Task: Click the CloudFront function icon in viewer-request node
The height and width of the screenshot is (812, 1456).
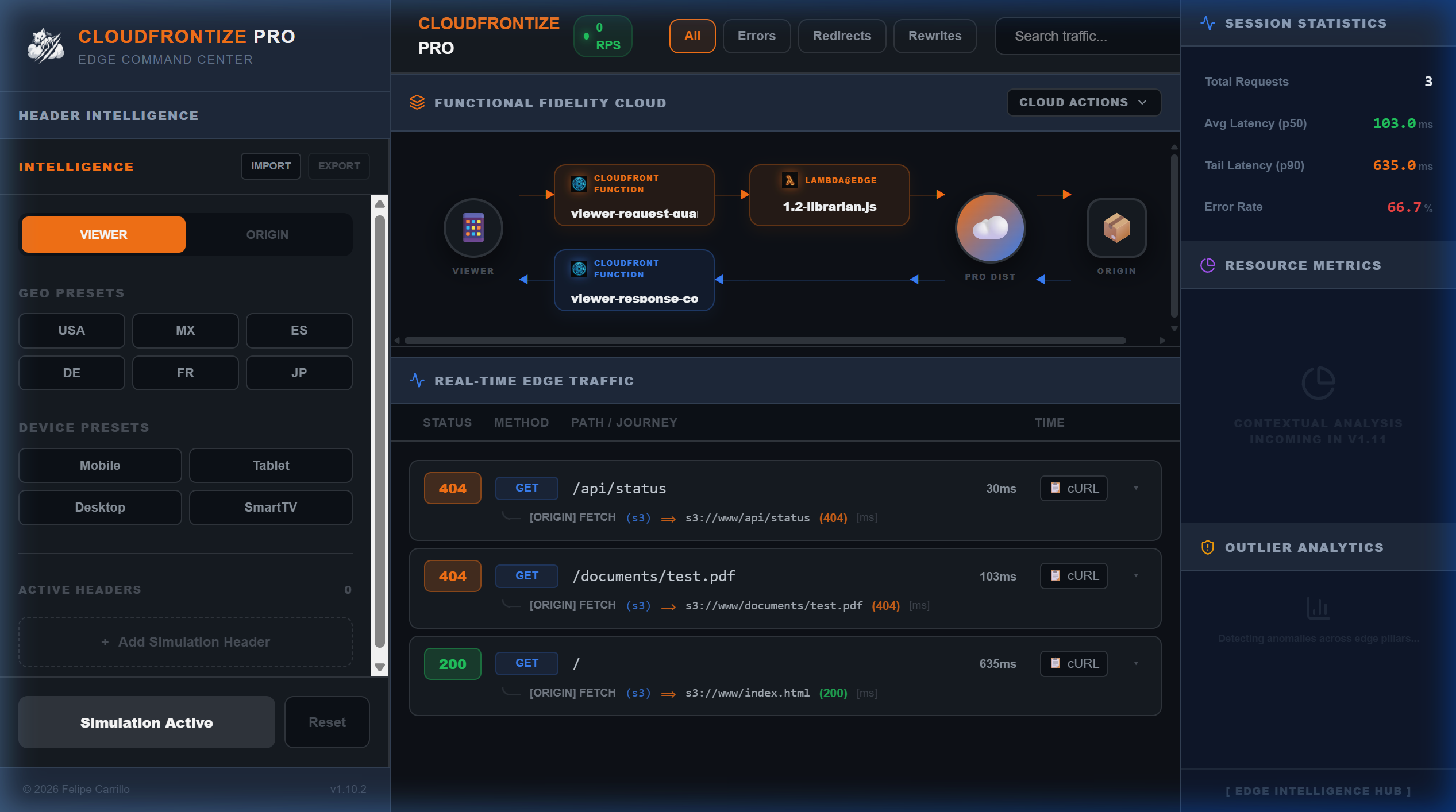Action: [x=579, y=184]
